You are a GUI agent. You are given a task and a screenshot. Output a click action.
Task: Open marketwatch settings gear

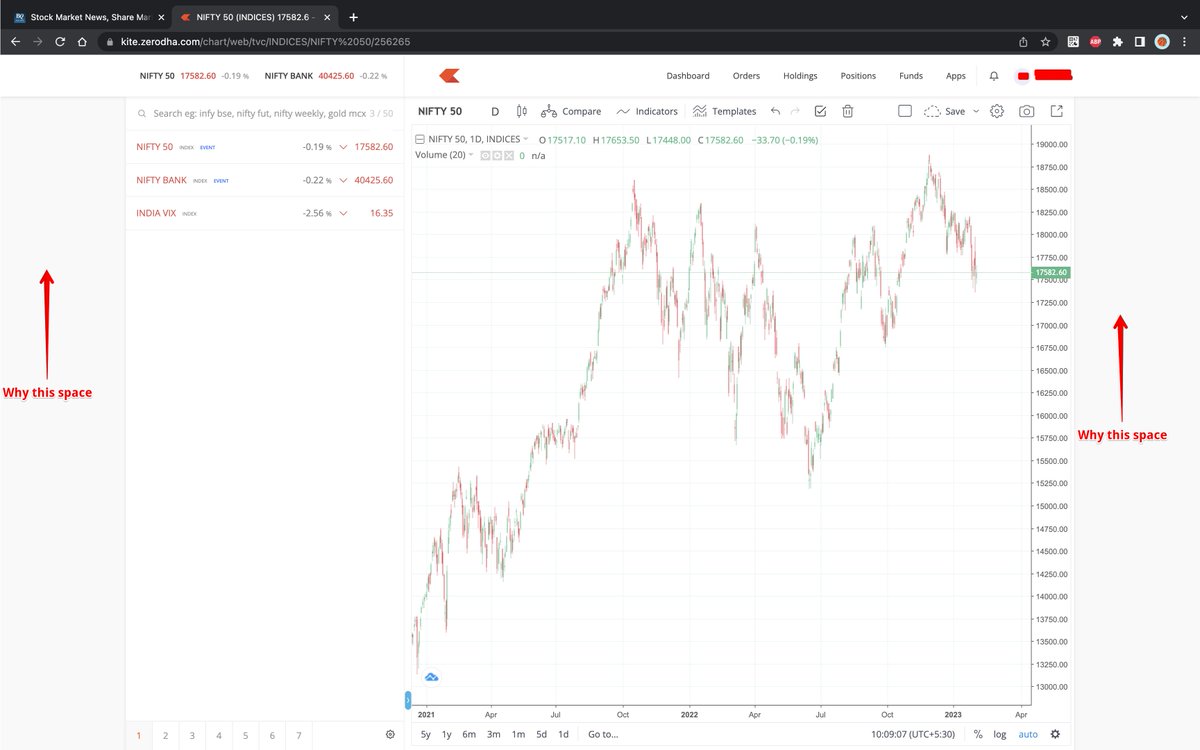pos(390,734)
